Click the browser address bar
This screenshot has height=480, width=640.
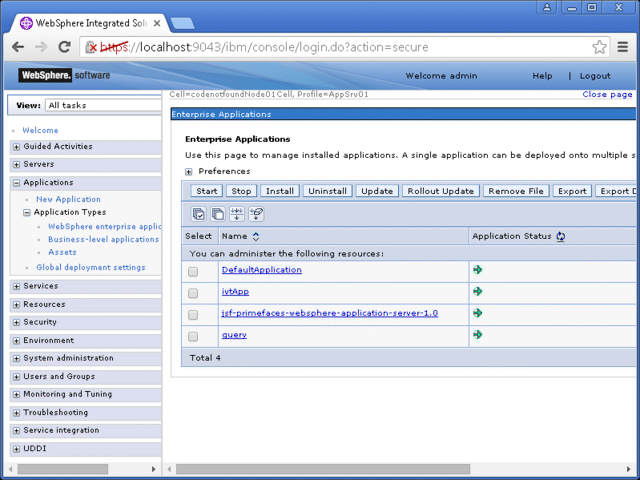[340, 47]
